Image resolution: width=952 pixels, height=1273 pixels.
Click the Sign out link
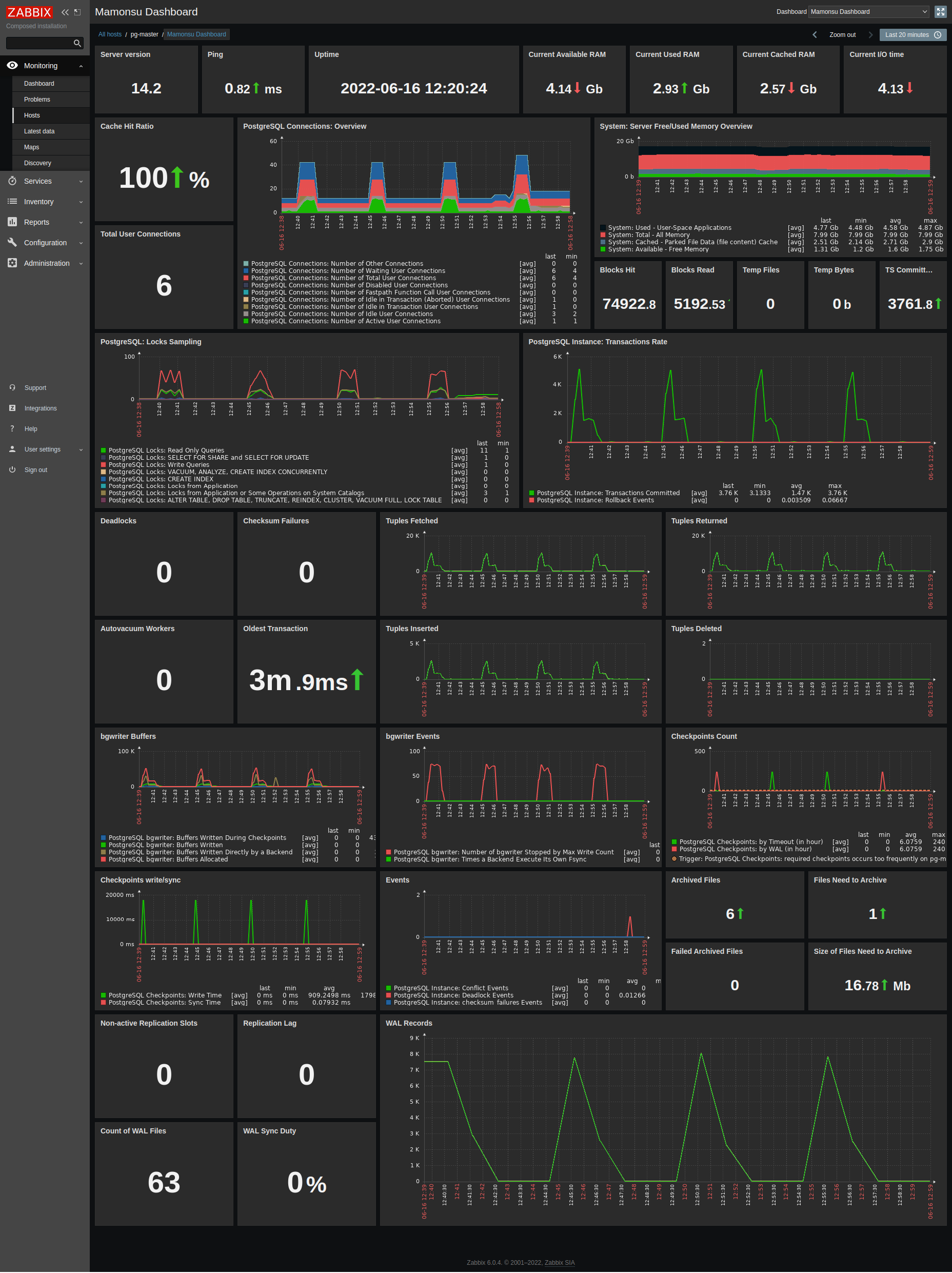point(36,470)
